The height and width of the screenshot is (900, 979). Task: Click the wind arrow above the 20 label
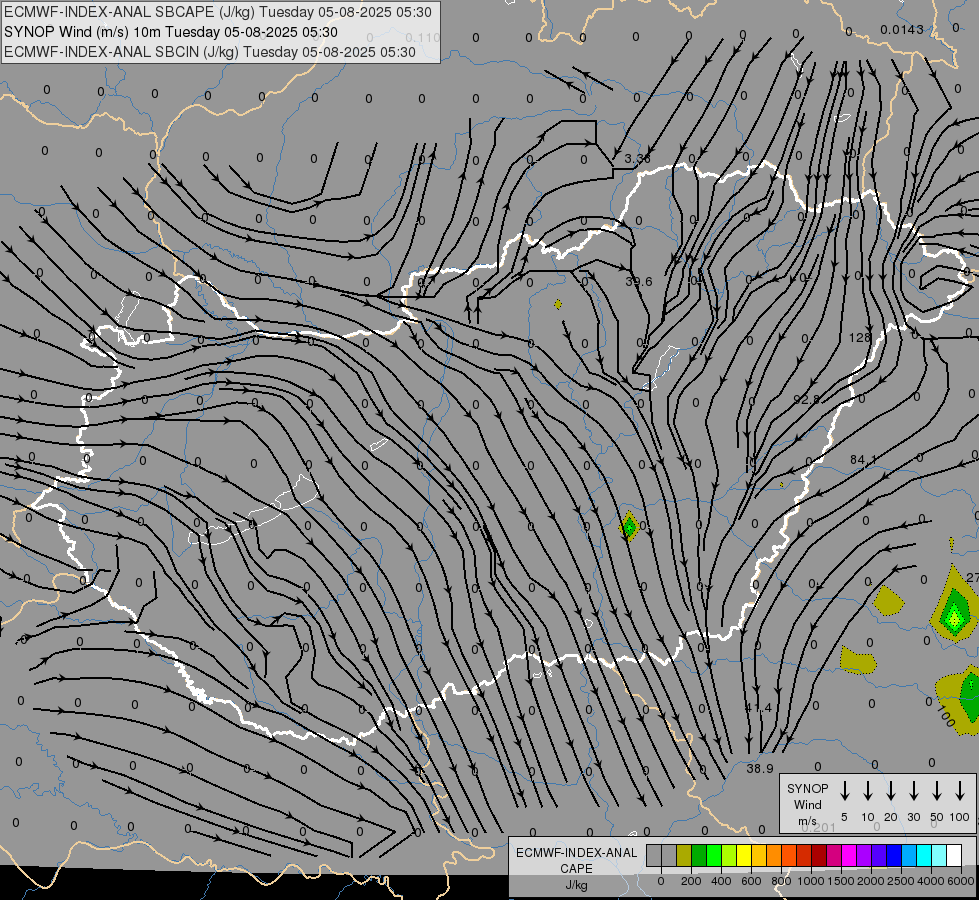tap(891, 790)
